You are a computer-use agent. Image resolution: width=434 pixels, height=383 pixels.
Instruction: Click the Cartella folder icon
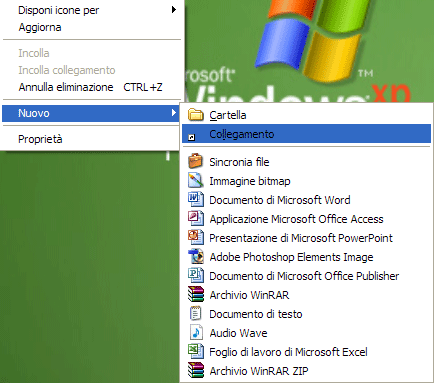pyautogui.click(x=196, y=115)
